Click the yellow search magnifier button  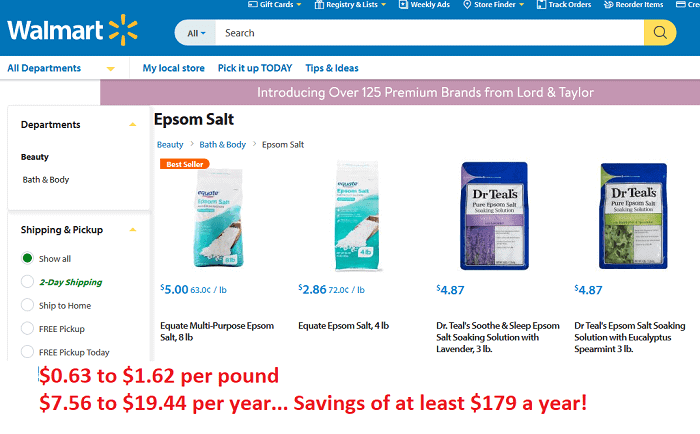[659, 33]
